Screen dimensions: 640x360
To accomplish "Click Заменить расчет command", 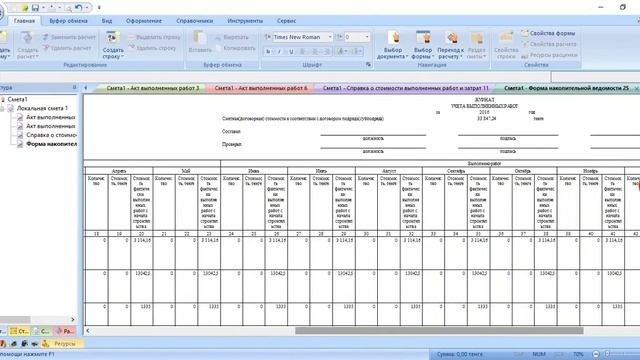I will click(69, 37).
